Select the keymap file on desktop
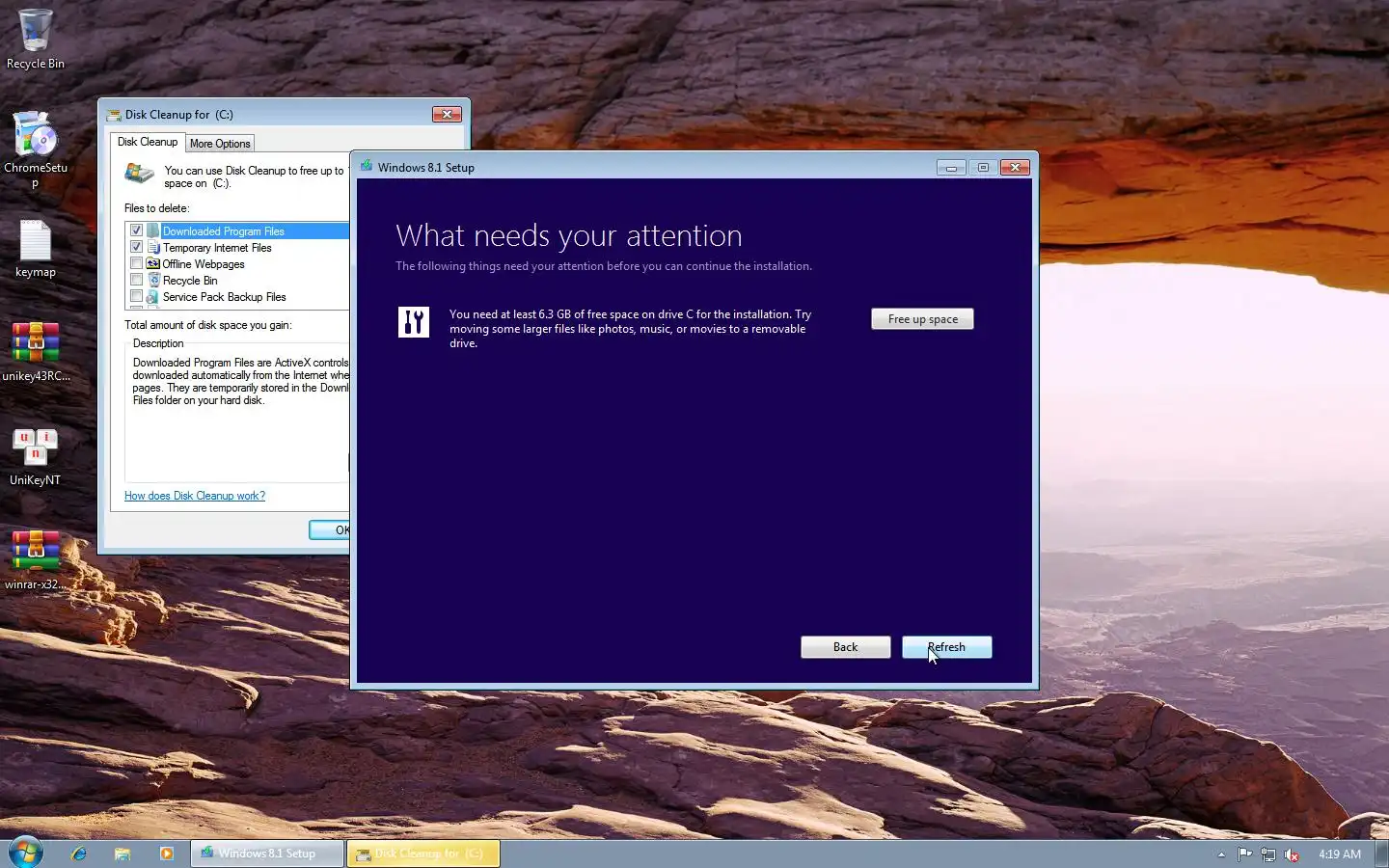Viewport: 1389px width, 868px height. click(x=36, y=248)
